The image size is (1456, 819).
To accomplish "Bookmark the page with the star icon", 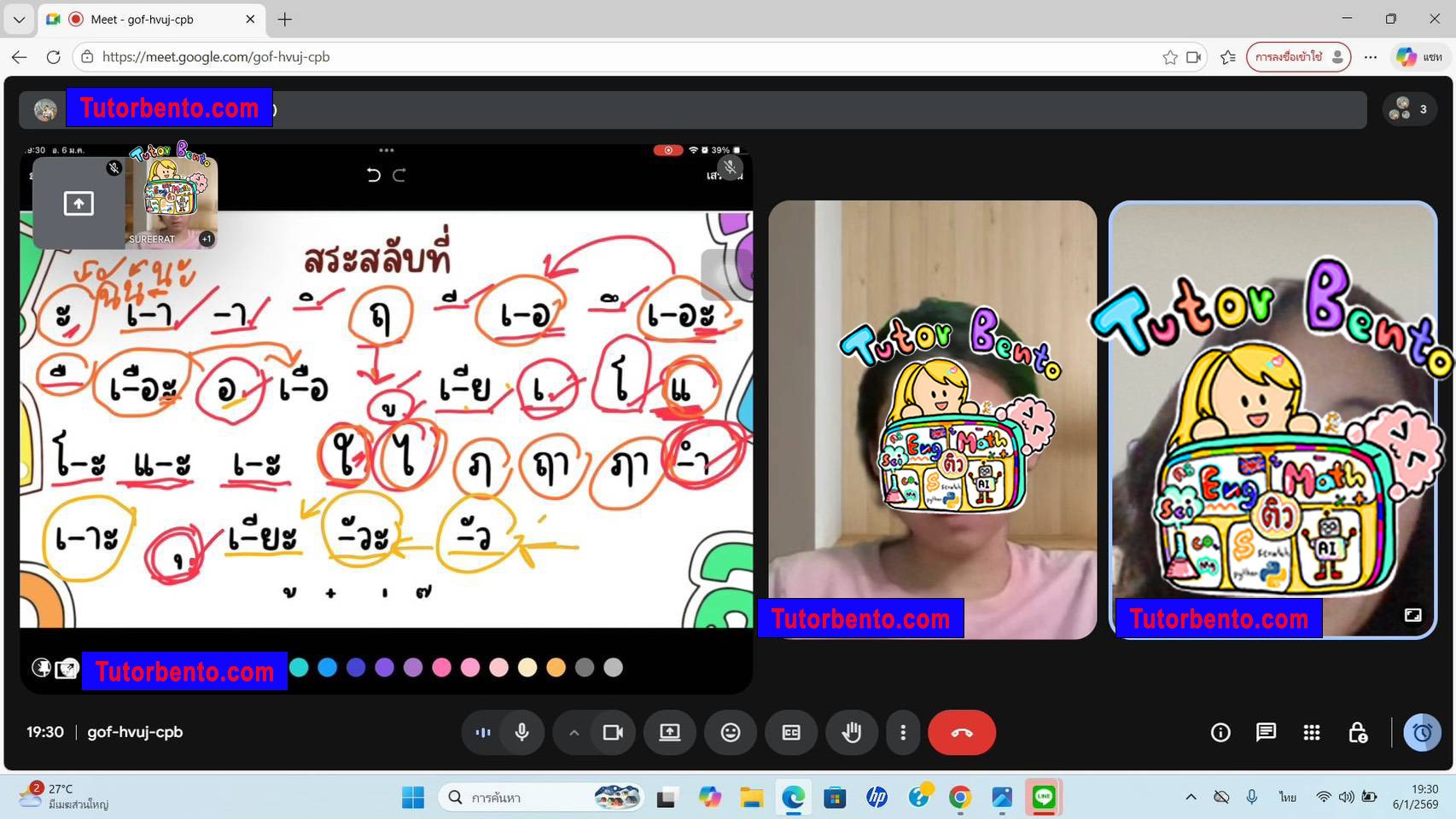I will [1170, 56].
